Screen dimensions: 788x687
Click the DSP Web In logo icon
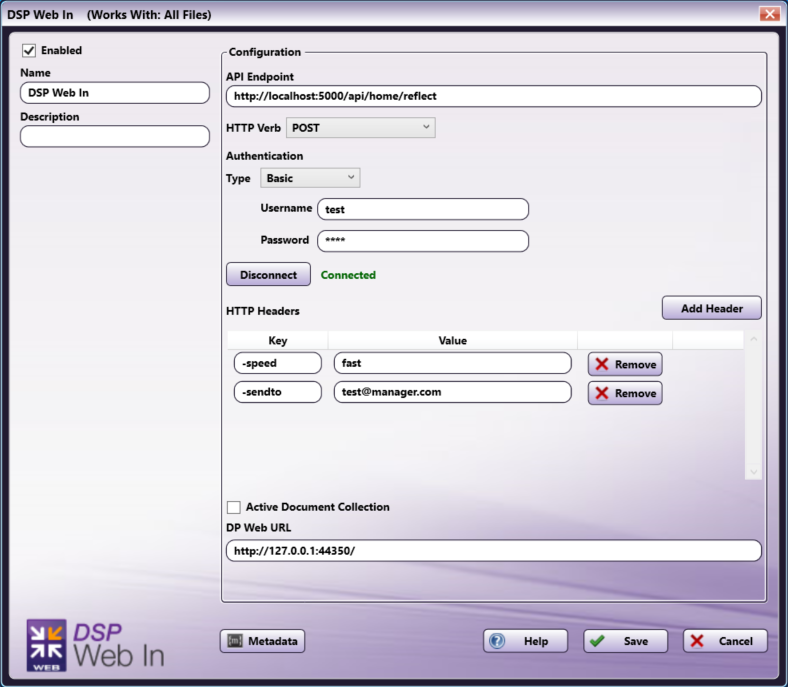pyautogui.click(x=46, y=645)
